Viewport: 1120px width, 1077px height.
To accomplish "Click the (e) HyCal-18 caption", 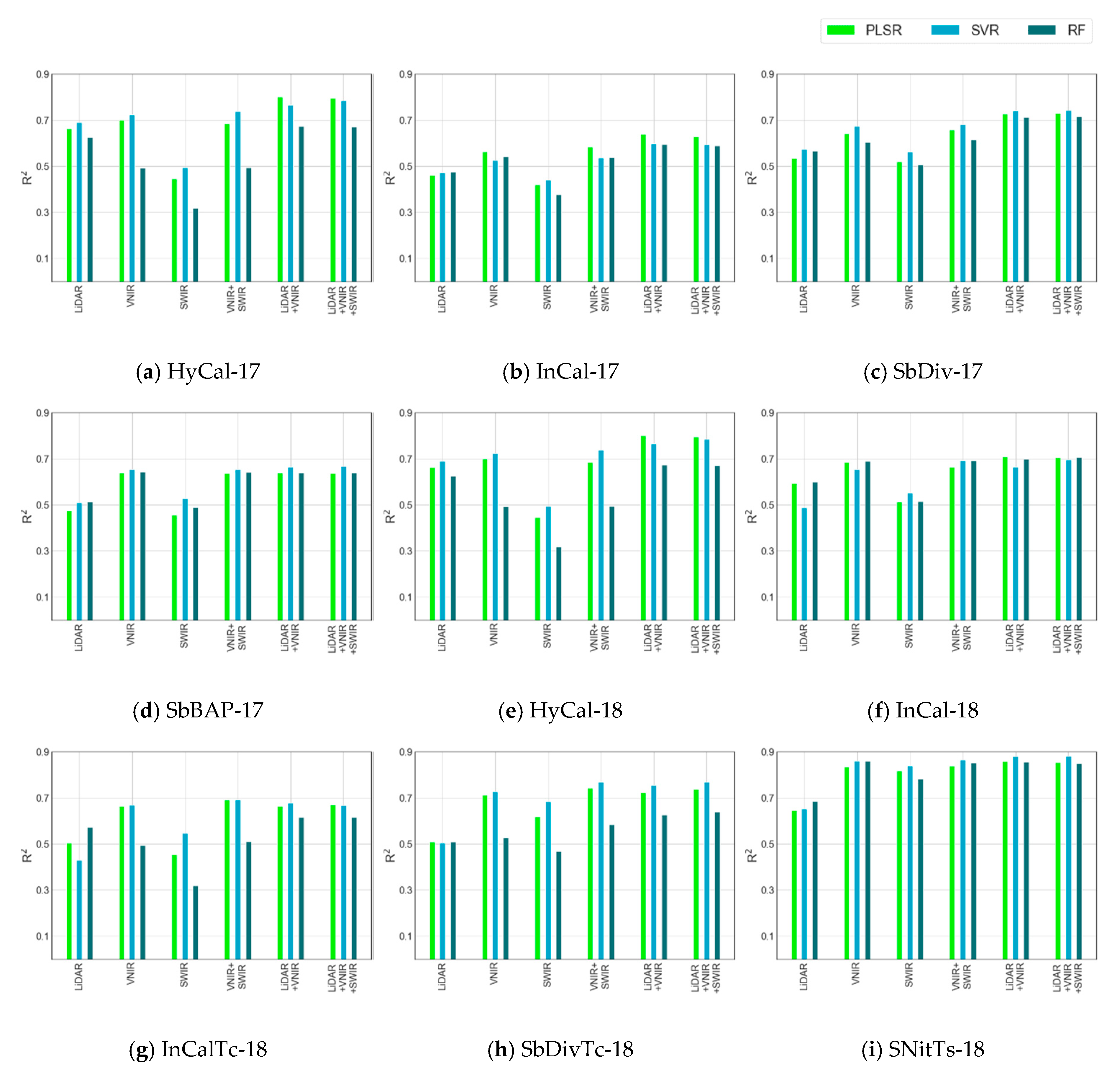I will coord(560,710).
